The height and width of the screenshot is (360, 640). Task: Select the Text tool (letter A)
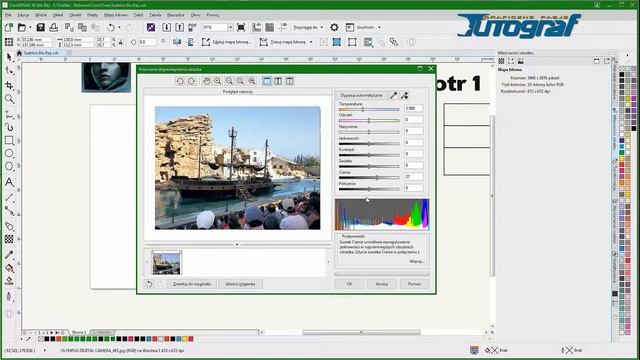click(x=9, y=182)
